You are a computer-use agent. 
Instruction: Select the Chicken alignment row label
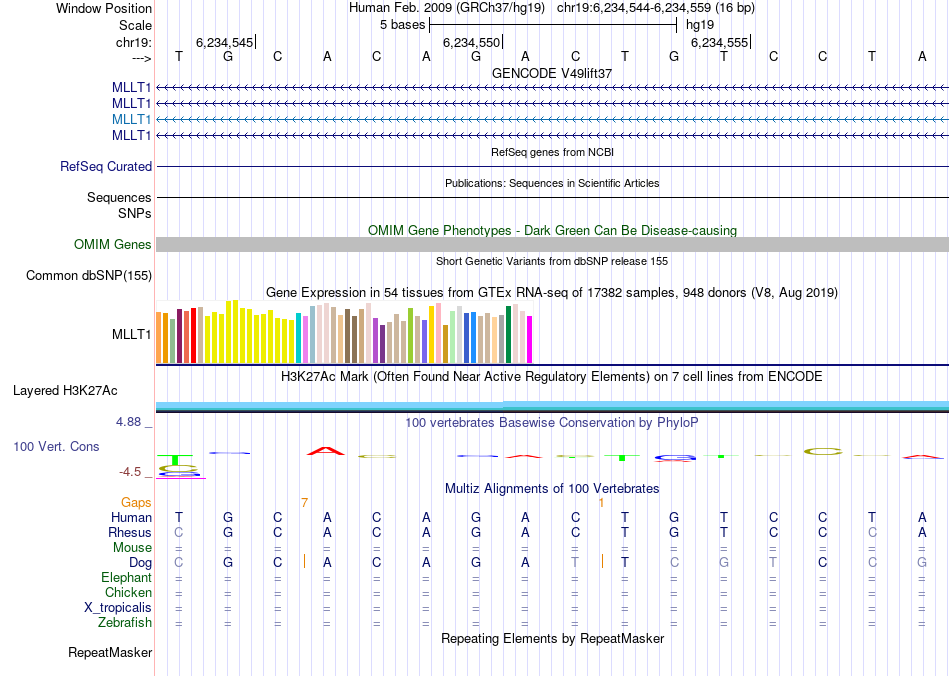click(128, 592)
